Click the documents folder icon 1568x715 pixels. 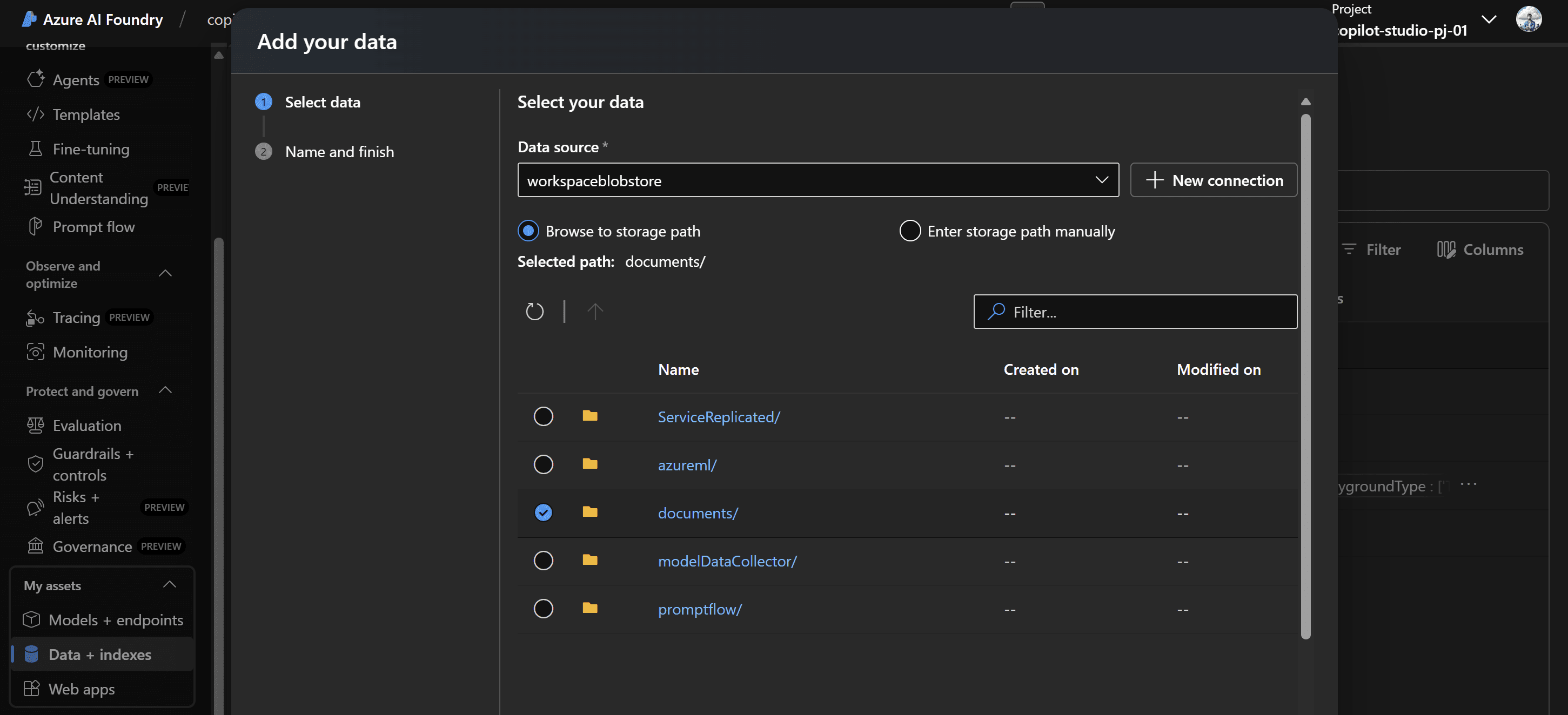[x=590, y=512]
